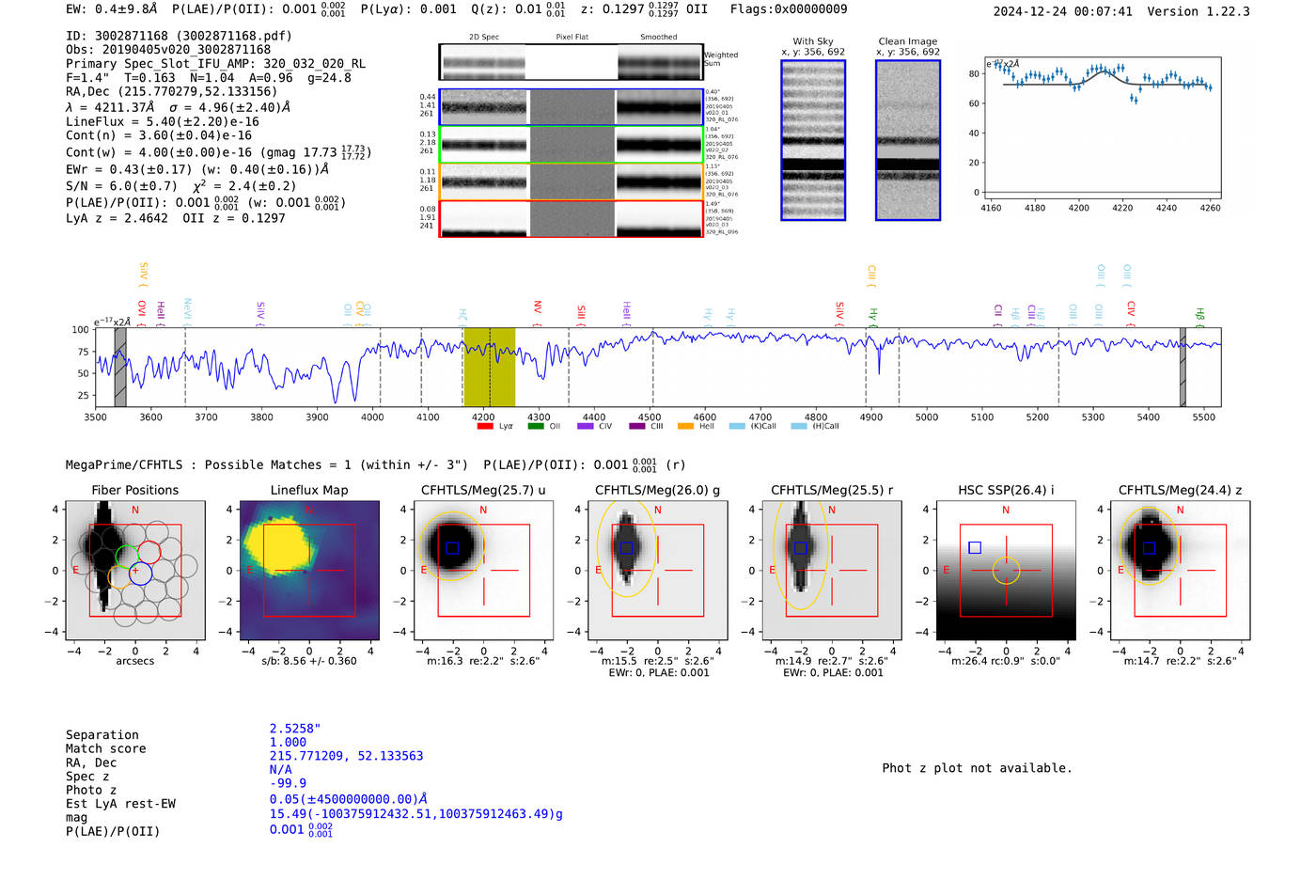Open the Fiber Positions thumbnail

click(x=135, y=570)
